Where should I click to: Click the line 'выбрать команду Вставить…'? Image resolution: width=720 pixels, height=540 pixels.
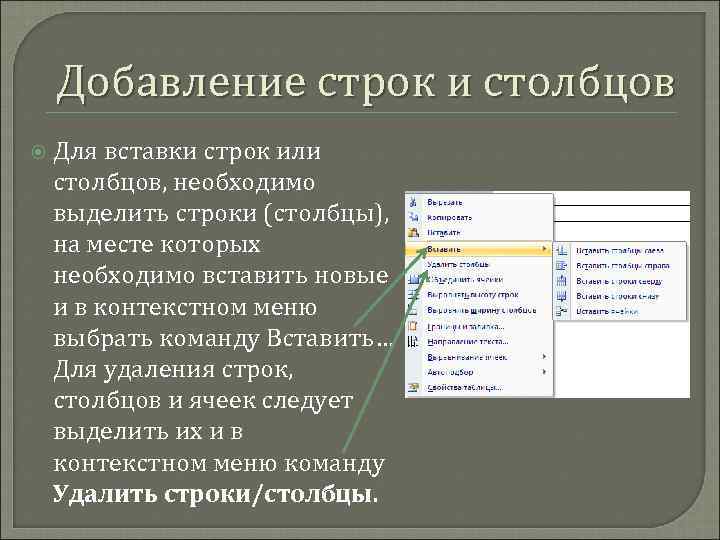point(223,339)
